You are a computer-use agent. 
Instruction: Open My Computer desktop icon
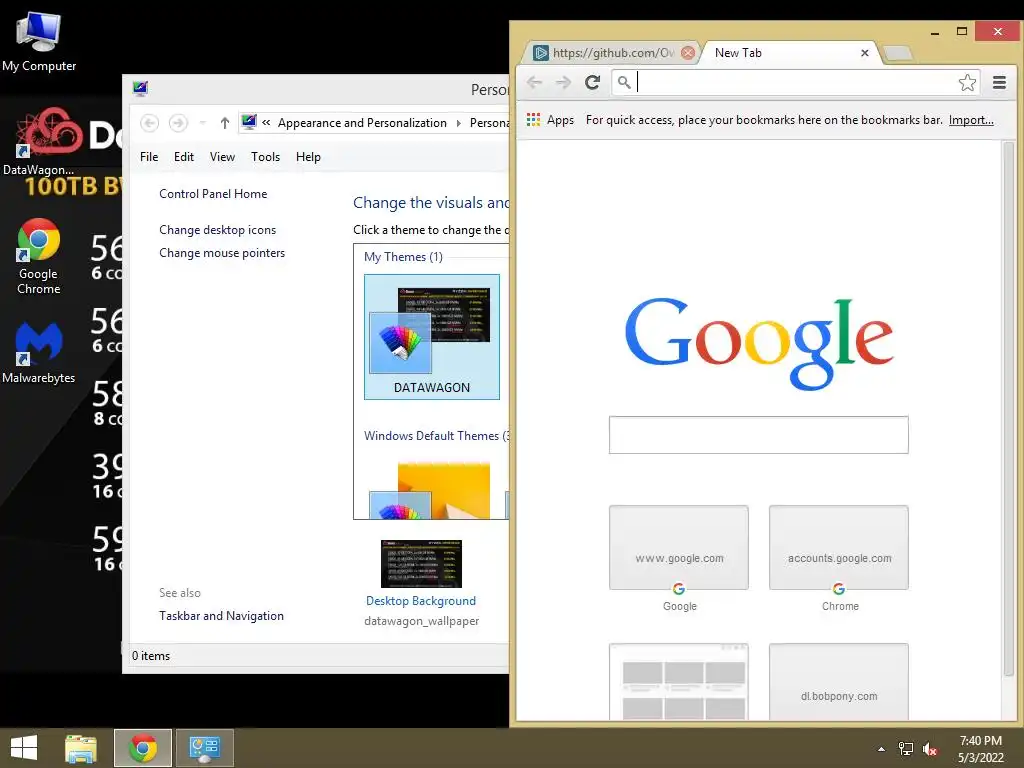click(x=39, y=40)
